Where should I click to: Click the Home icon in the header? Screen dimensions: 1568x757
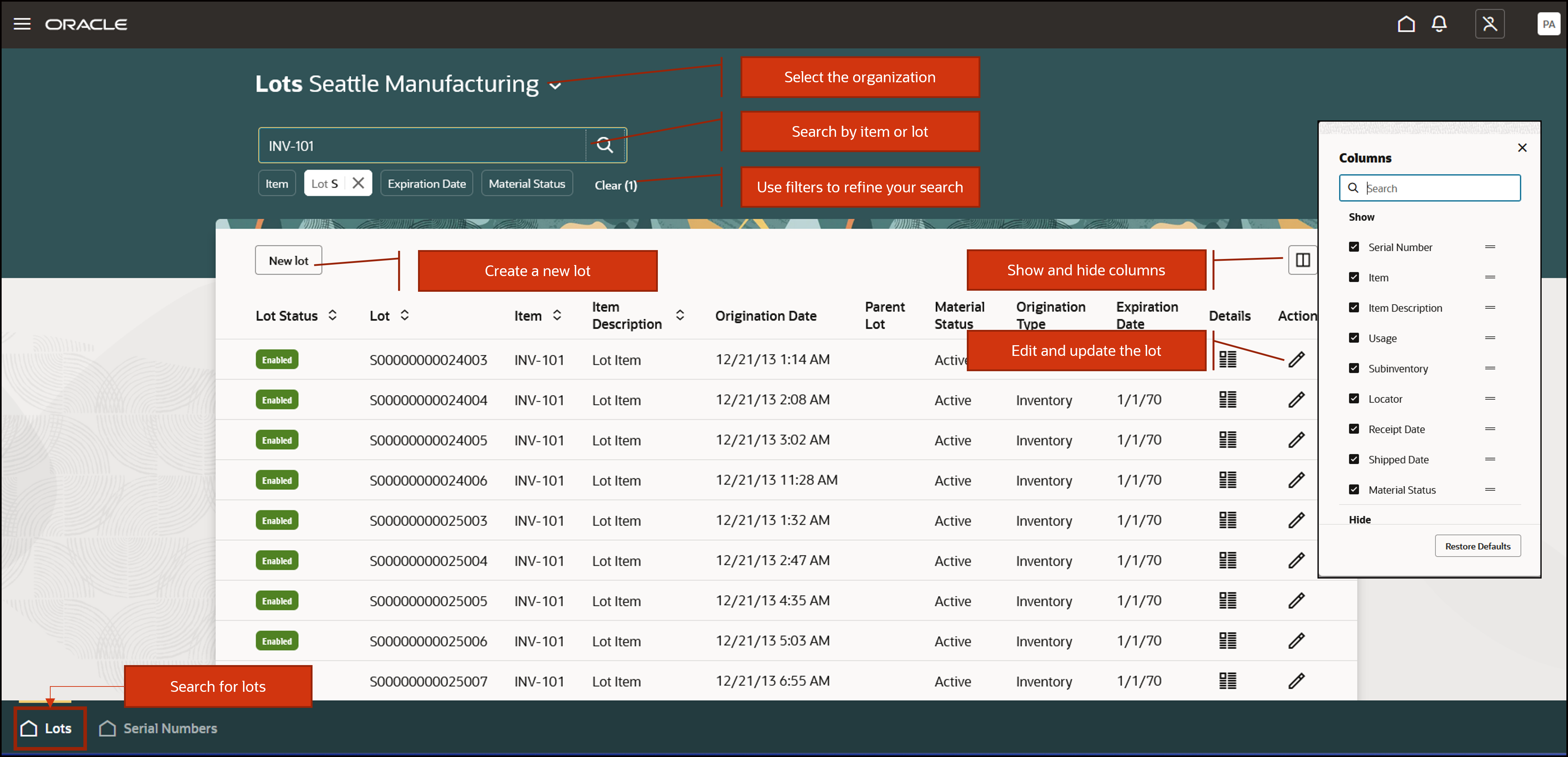[1405, 24]
